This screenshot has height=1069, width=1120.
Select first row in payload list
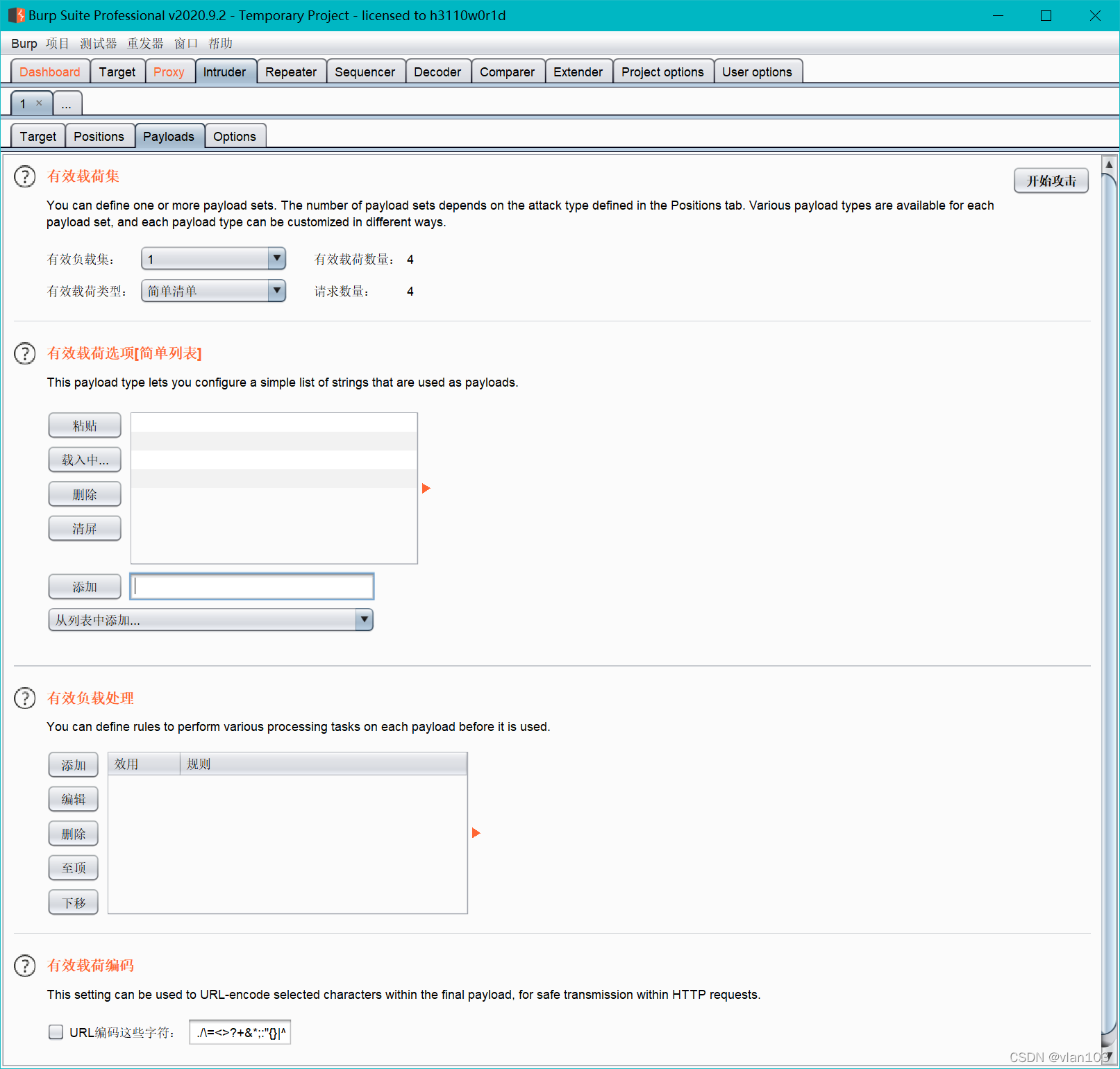pos(274,423)
